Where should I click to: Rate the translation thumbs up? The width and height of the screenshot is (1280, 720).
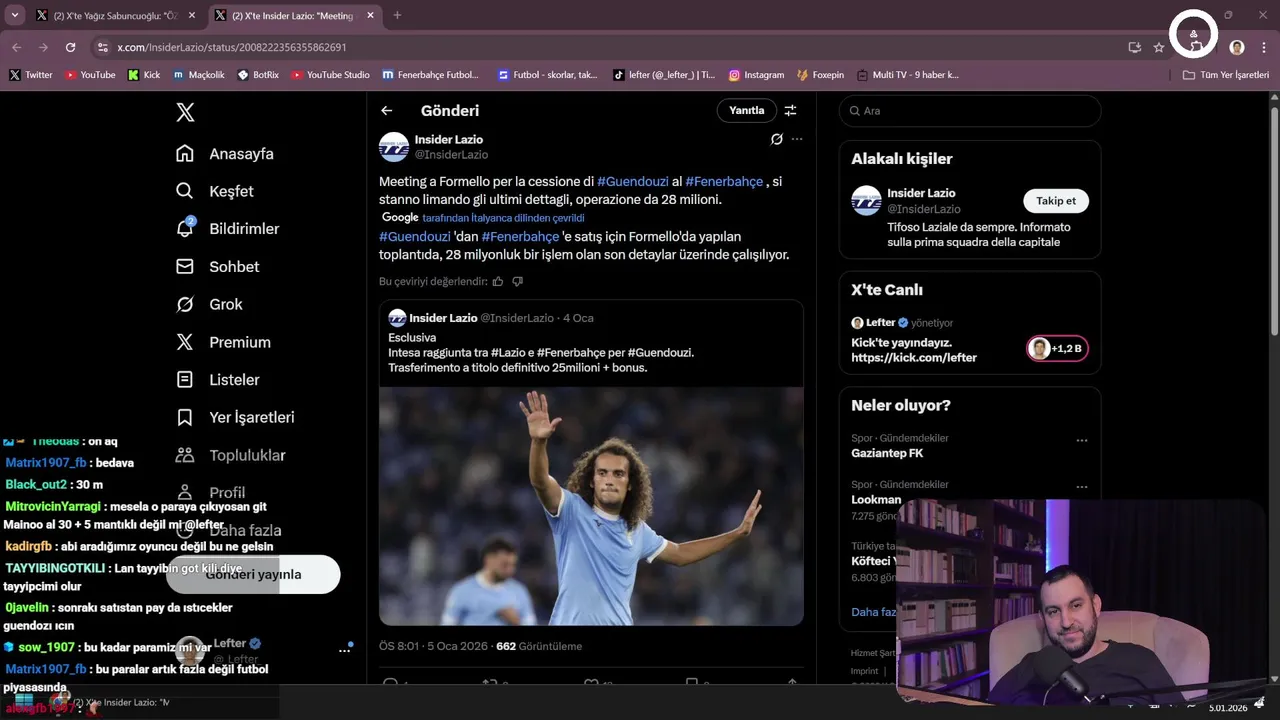click(x=498, y=282)
